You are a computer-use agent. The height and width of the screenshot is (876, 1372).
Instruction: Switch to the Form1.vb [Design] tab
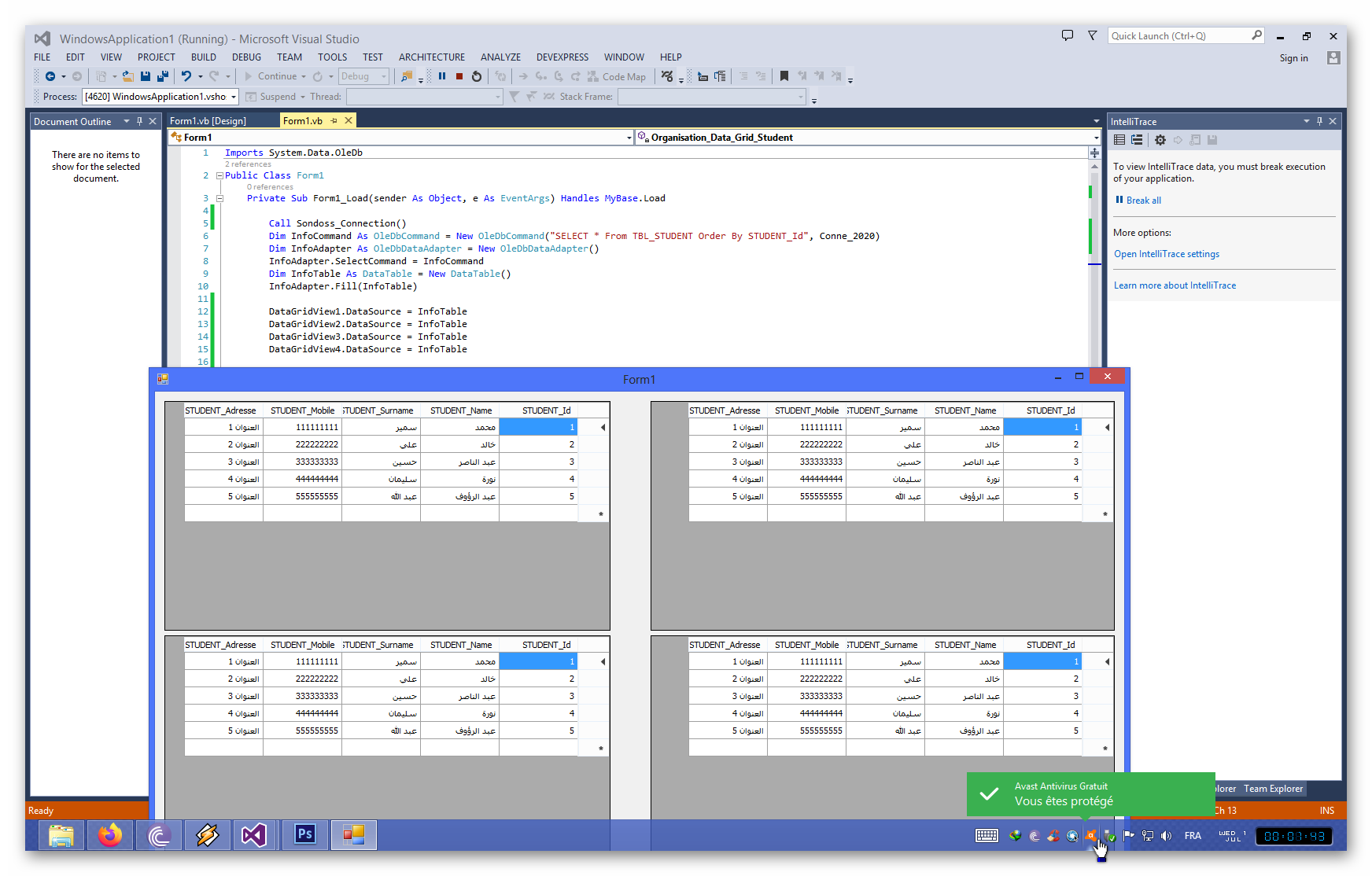pos(208,121)
